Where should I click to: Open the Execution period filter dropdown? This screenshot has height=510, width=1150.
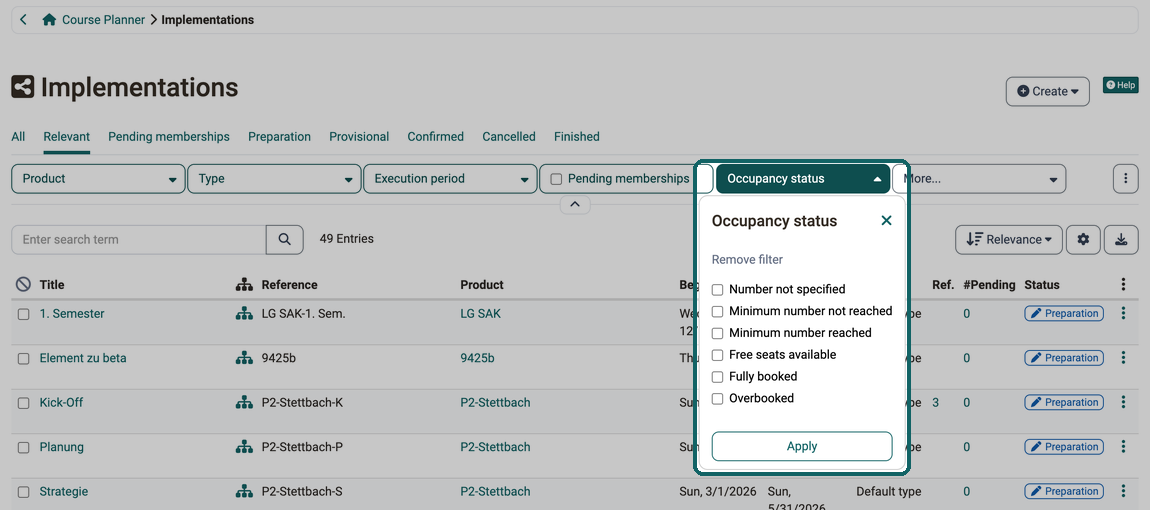click(x=450, y=178)
